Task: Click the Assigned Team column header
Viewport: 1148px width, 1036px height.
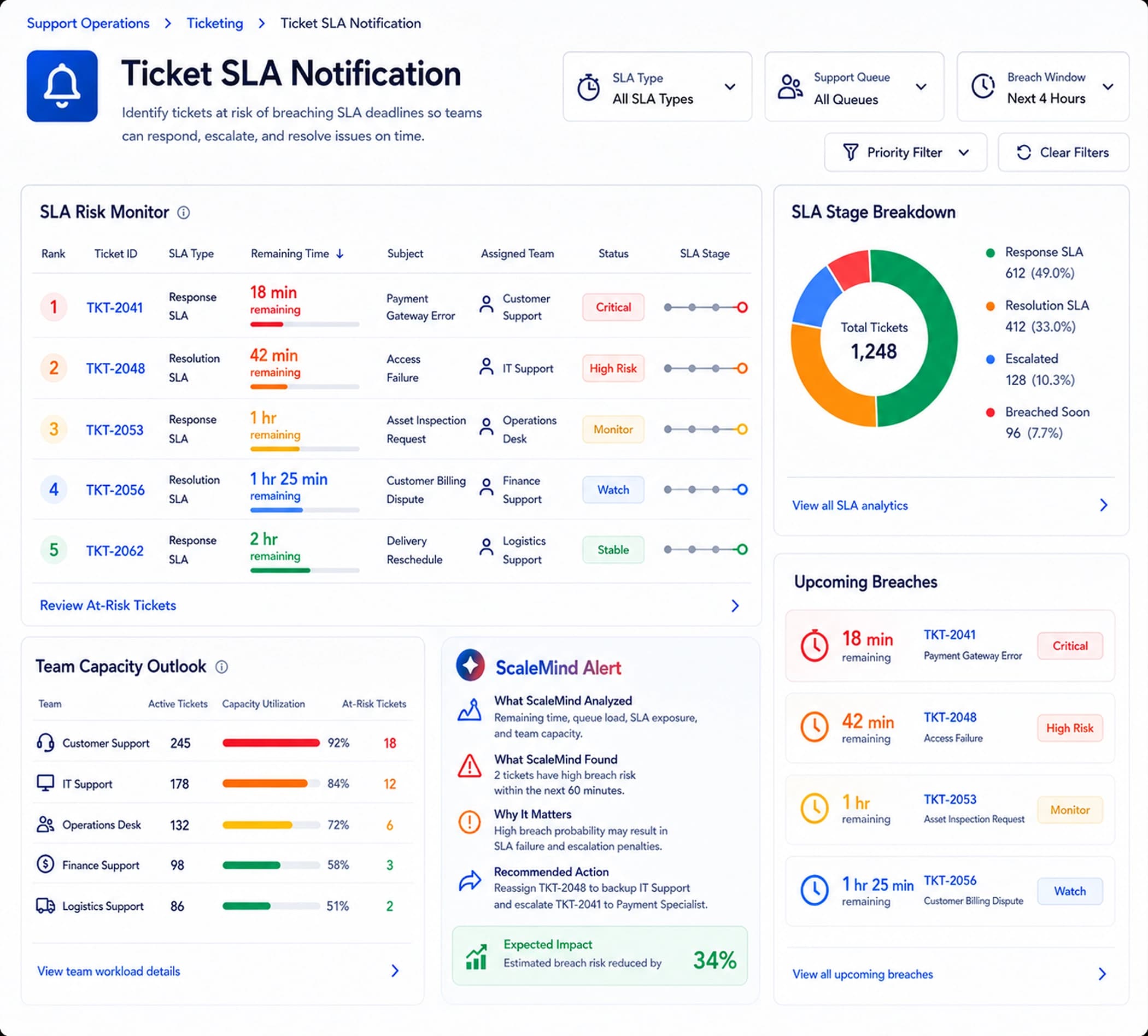Action: (517, 254)
